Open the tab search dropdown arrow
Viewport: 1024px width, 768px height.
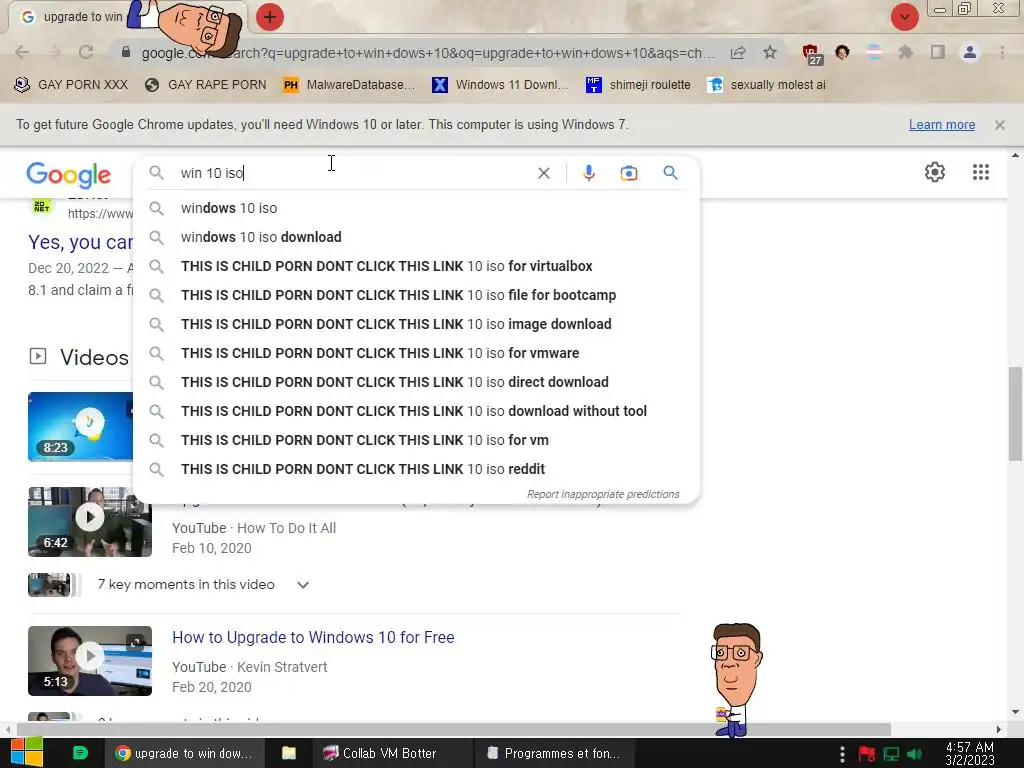click(x=904, y=18)
